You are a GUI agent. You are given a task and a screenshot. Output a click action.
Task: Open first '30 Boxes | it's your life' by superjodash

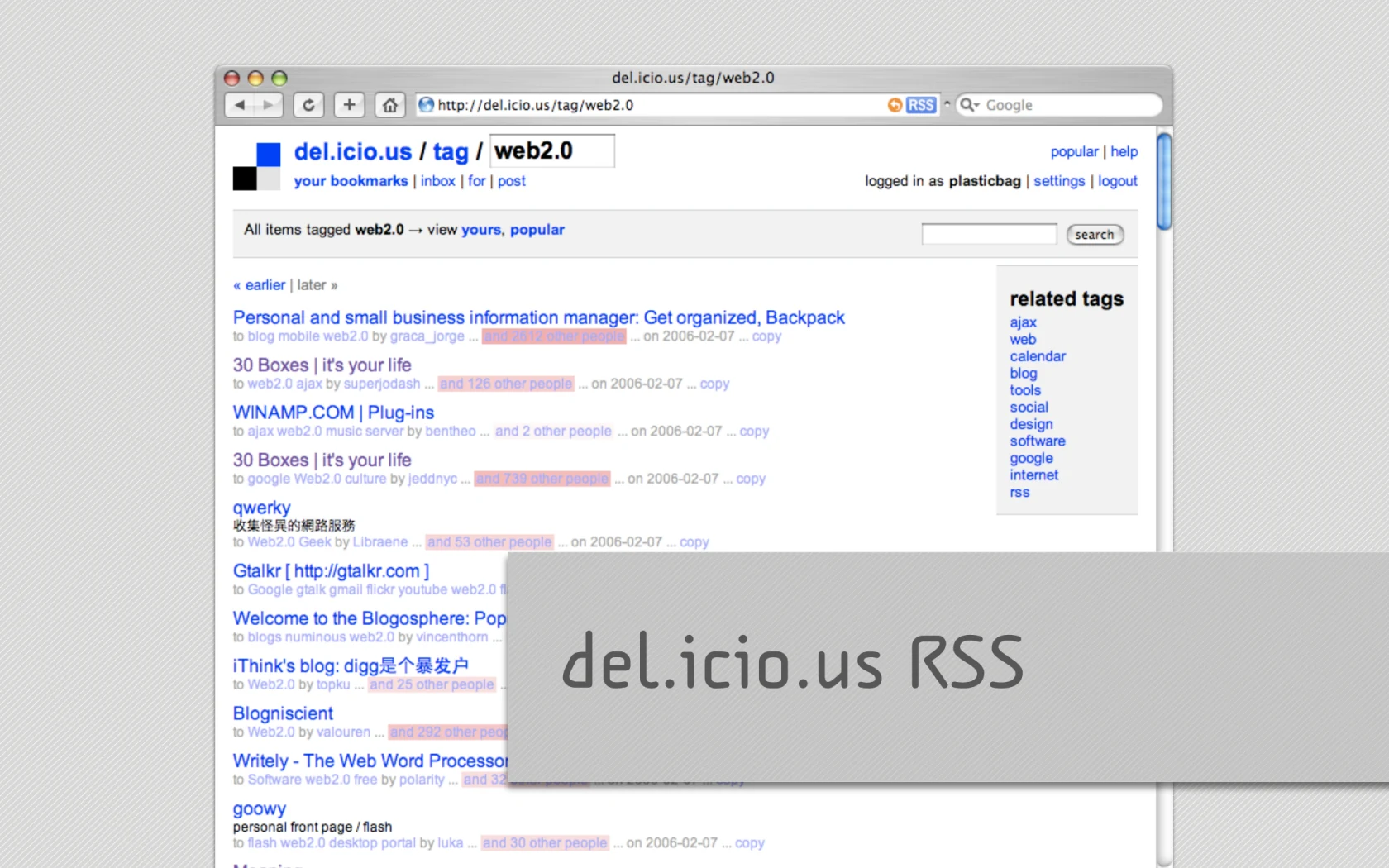(x=322, y=365)
